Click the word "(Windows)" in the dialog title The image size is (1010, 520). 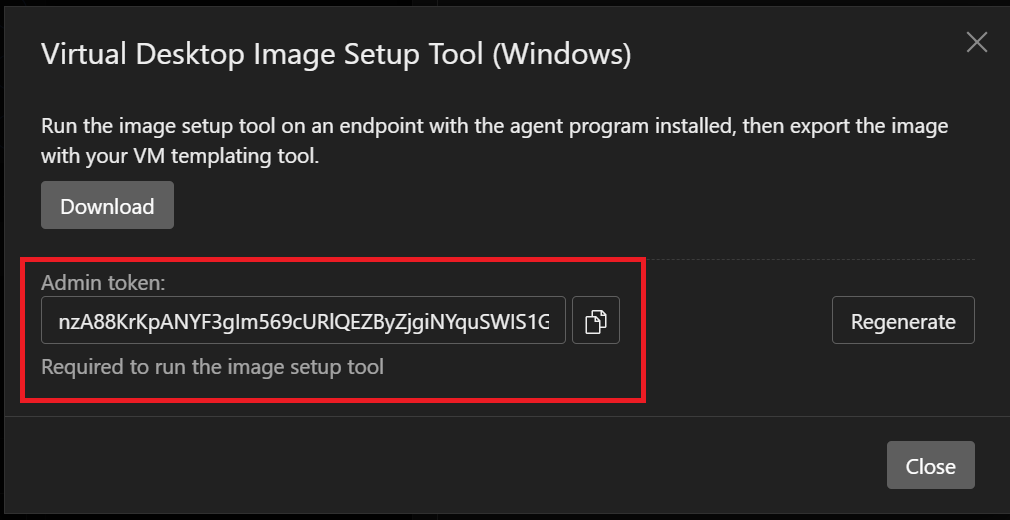coord(561,54)
